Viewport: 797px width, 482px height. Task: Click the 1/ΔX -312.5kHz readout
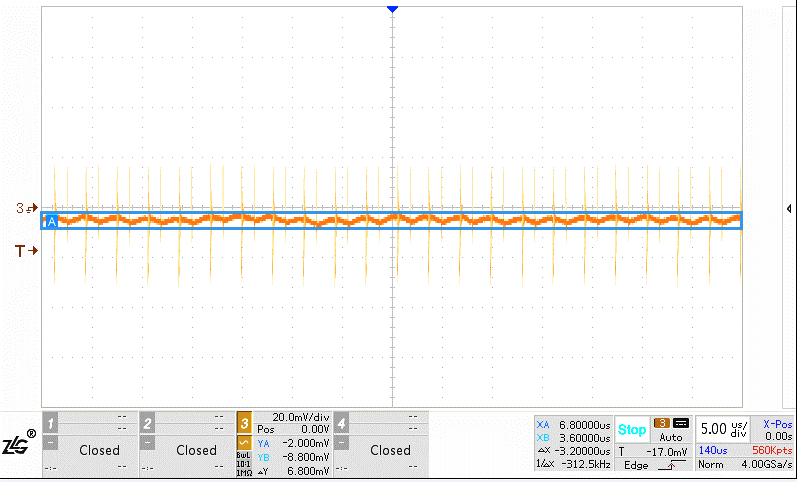(x=573, y=464)
